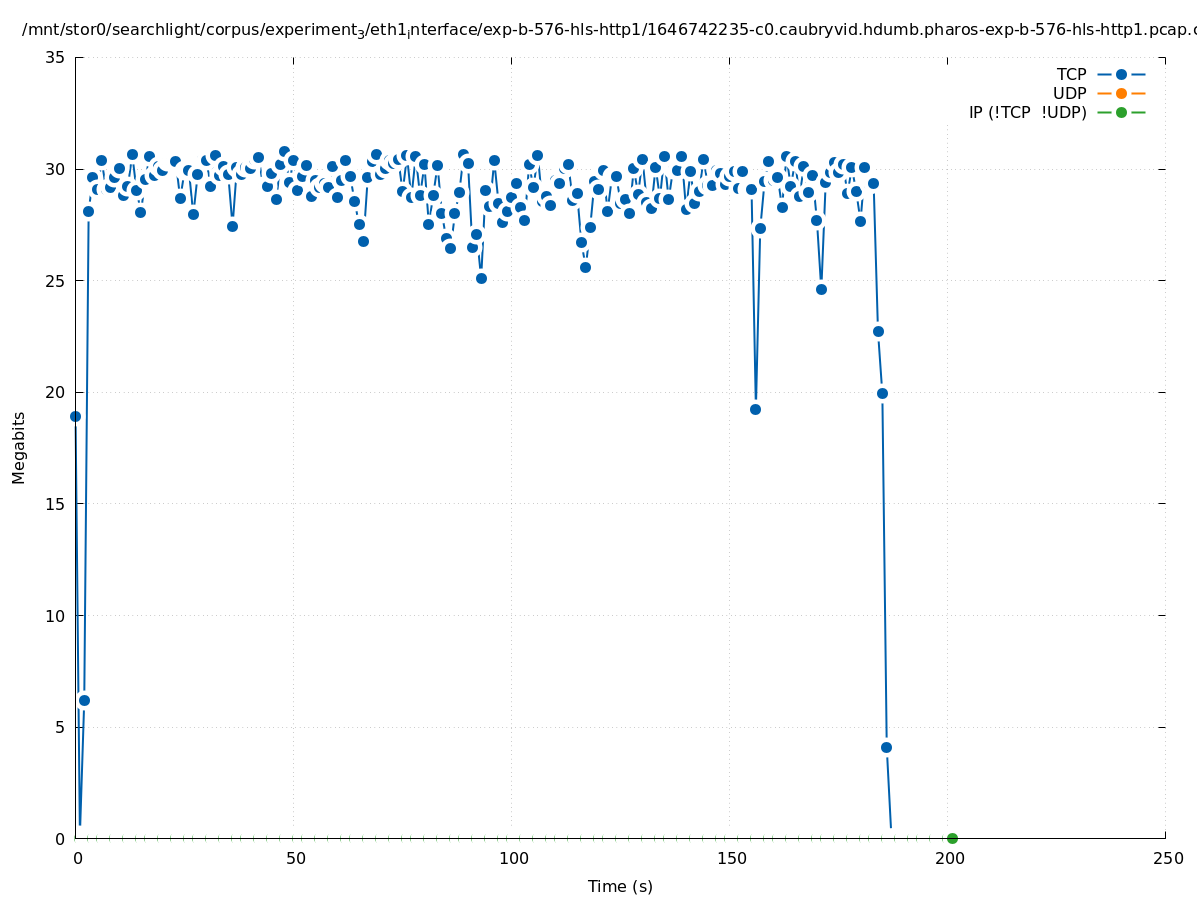Click the 100 tick on the time axis
Image resolution: width=1197 pixels, height=900 pixels.
(512, 858)
